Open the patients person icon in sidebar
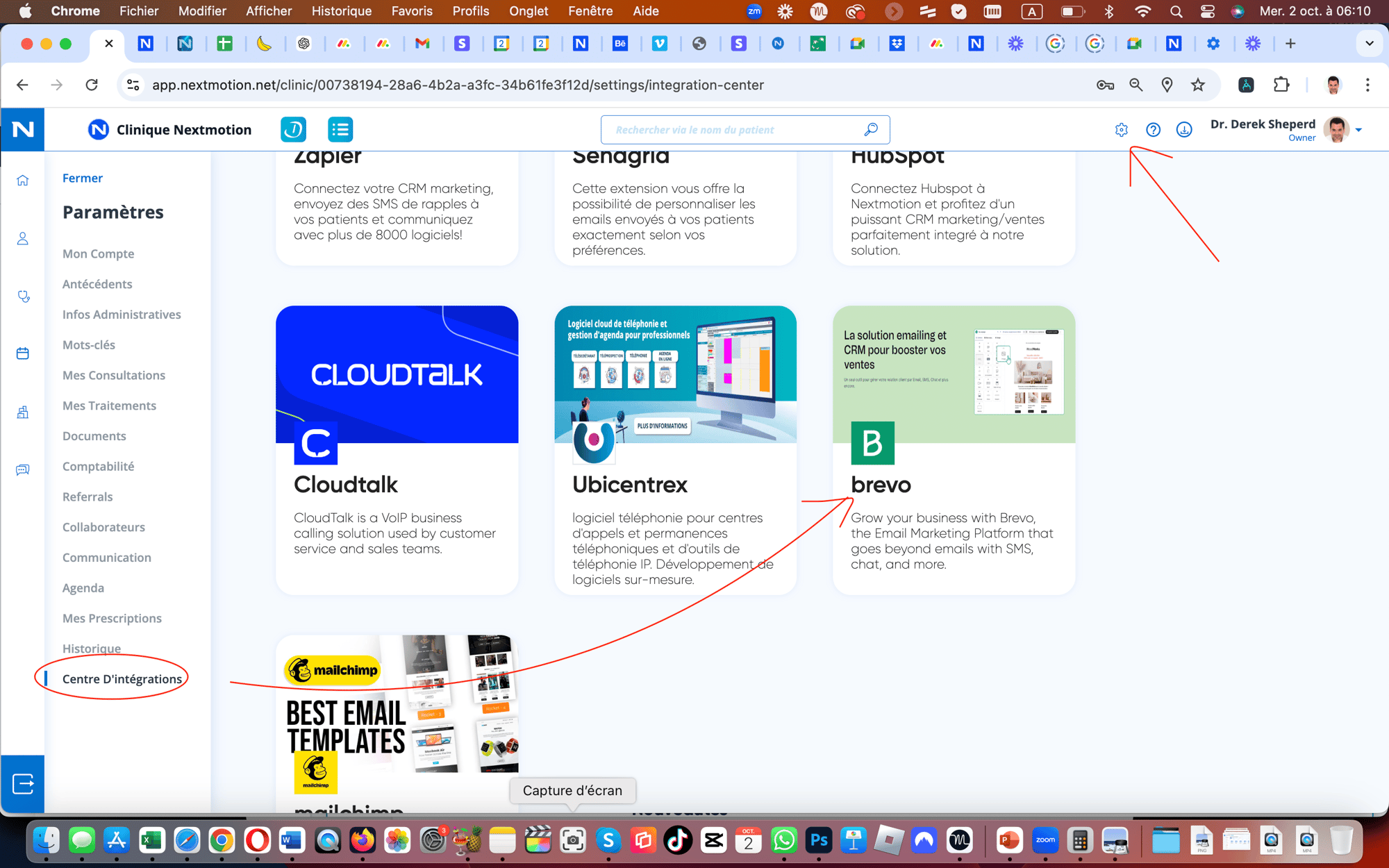This screenshot has width=1389, height=868. tap(23, 239)
